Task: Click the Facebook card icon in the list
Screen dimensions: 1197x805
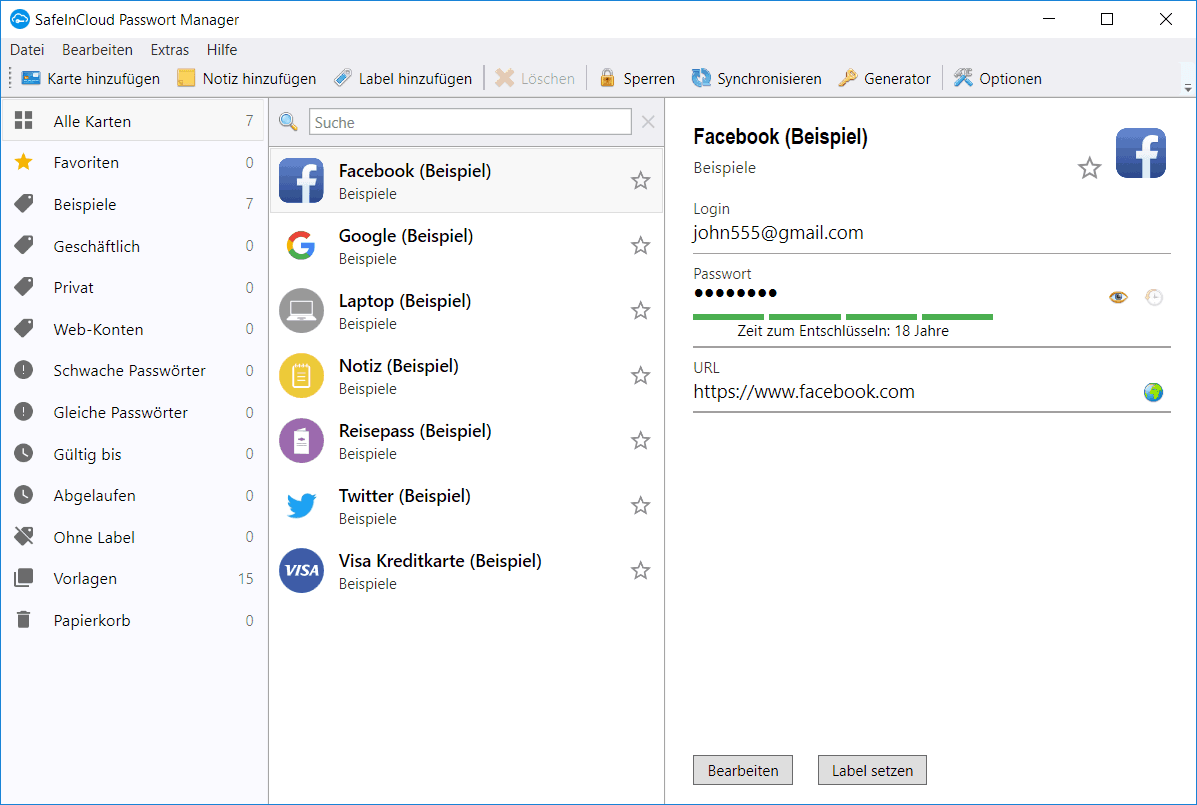Action: [302, 181]
